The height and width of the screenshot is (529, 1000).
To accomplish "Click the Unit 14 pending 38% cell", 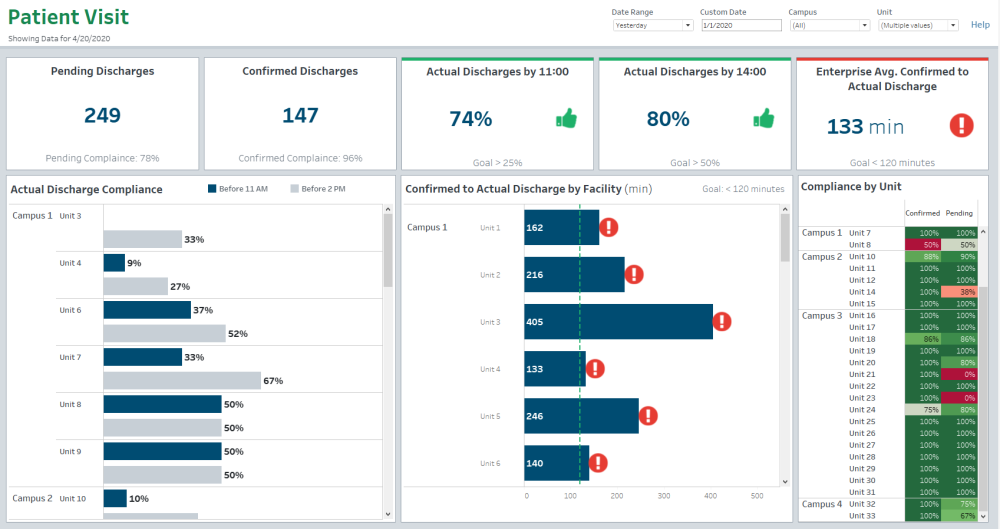I will (960, 292).
